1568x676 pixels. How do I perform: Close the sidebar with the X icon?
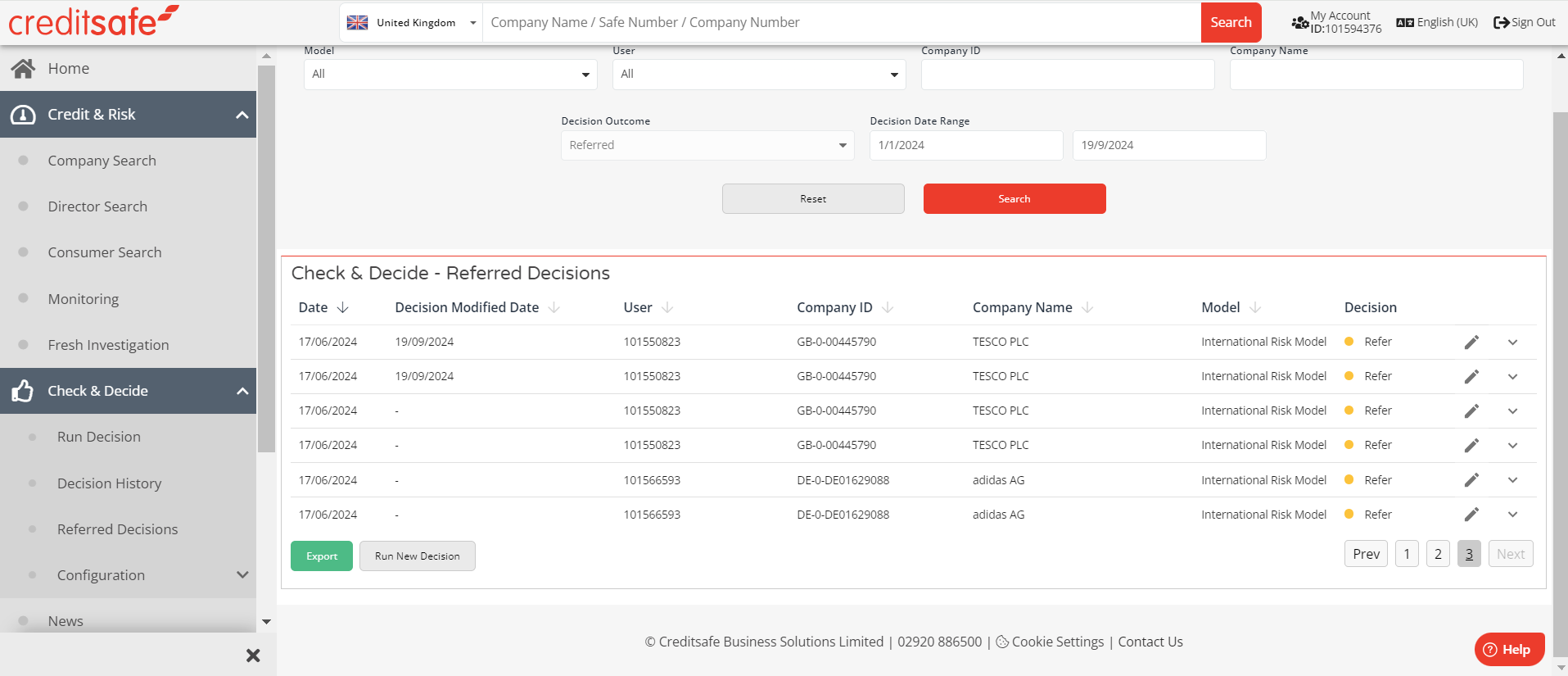click(253, 656)
